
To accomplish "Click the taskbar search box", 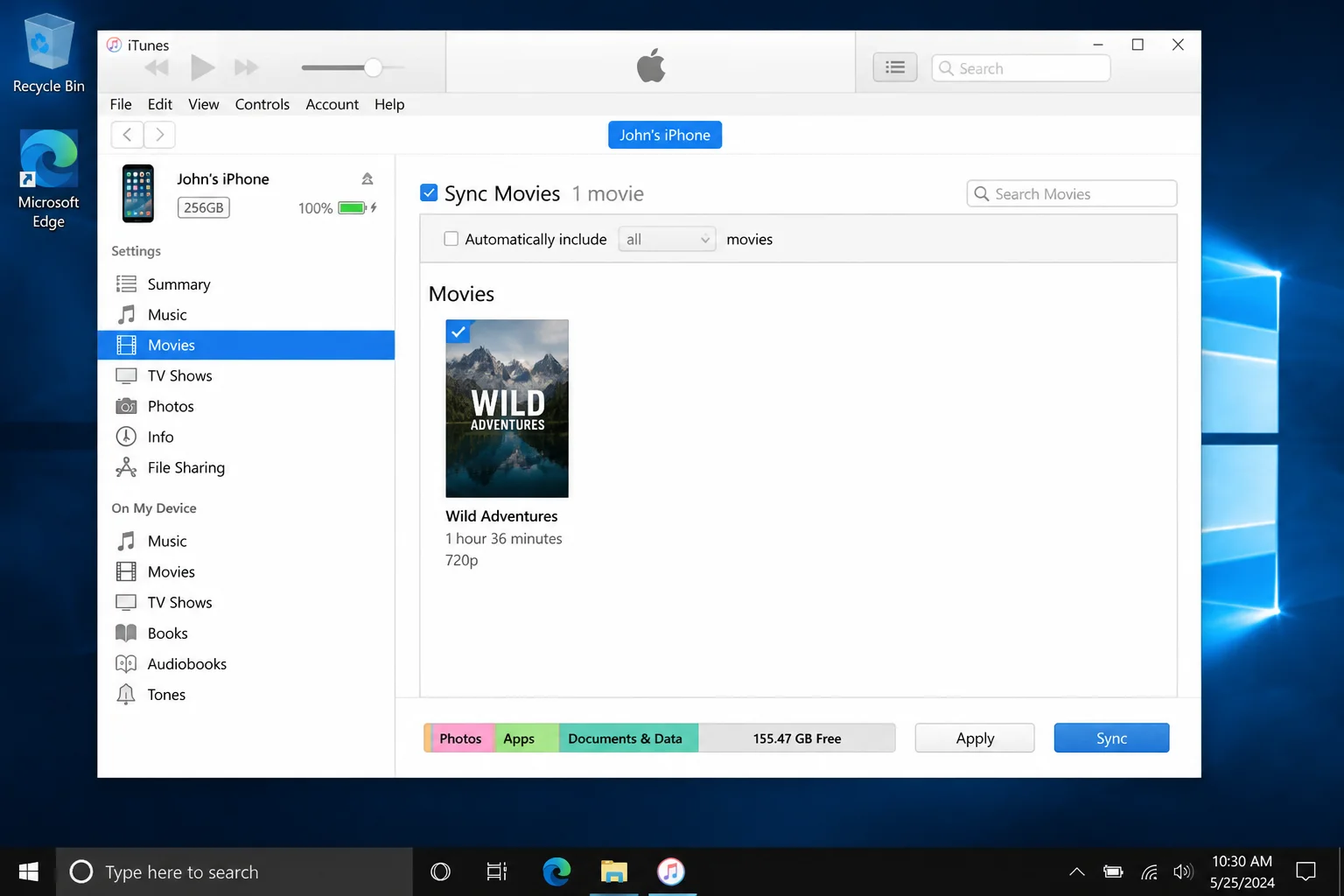I will [234, 871].
